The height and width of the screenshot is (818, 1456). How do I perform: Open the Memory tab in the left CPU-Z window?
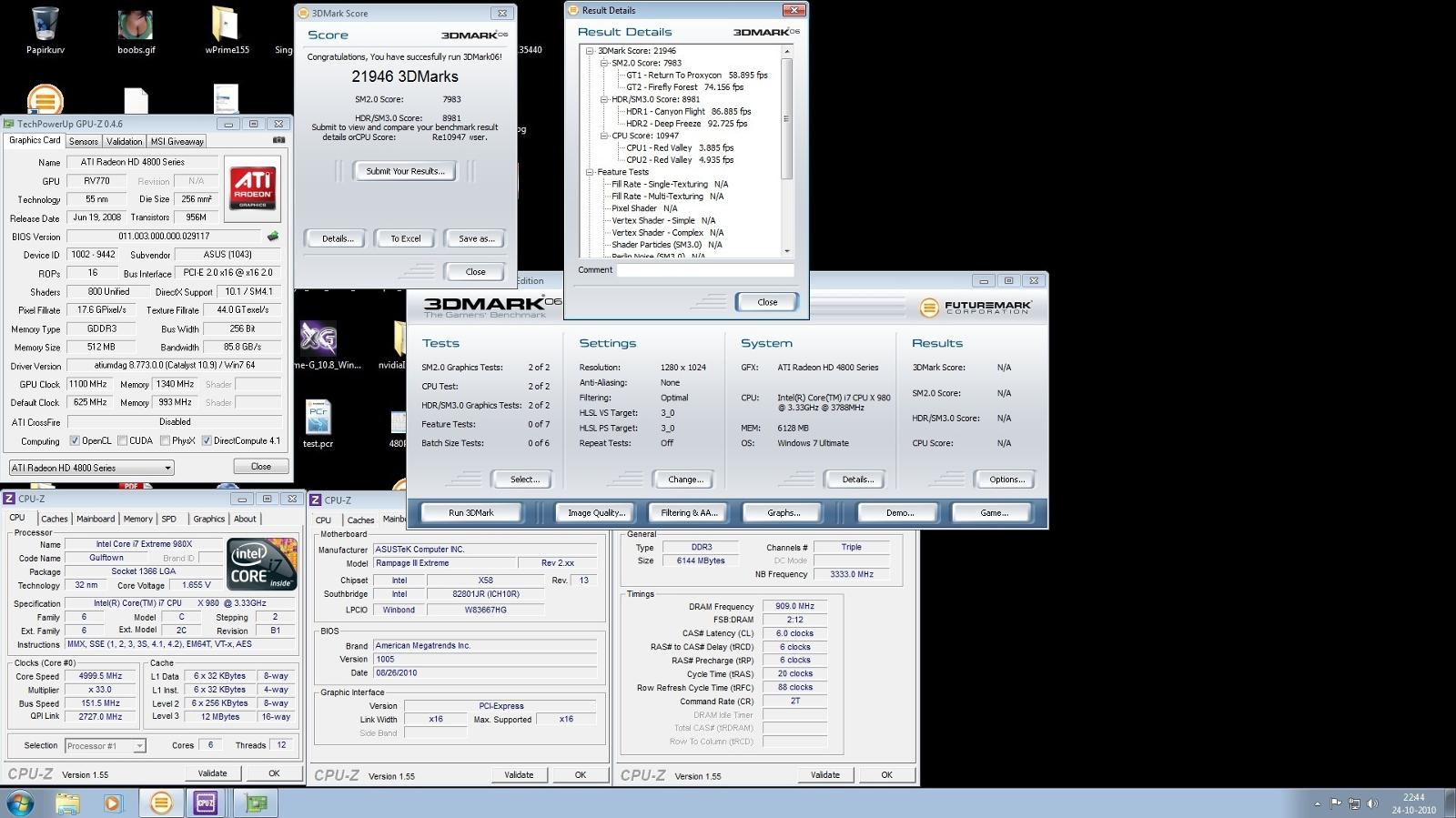coord(138,519)
